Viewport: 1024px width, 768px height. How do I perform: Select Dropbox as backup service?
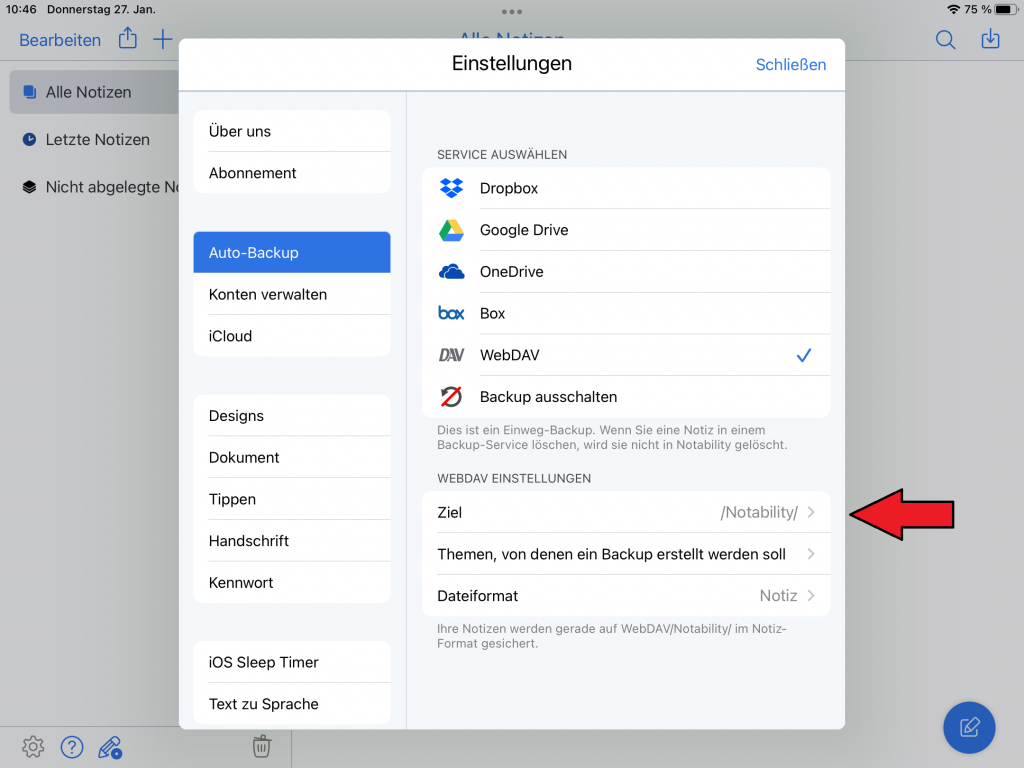tap(626, 188)
